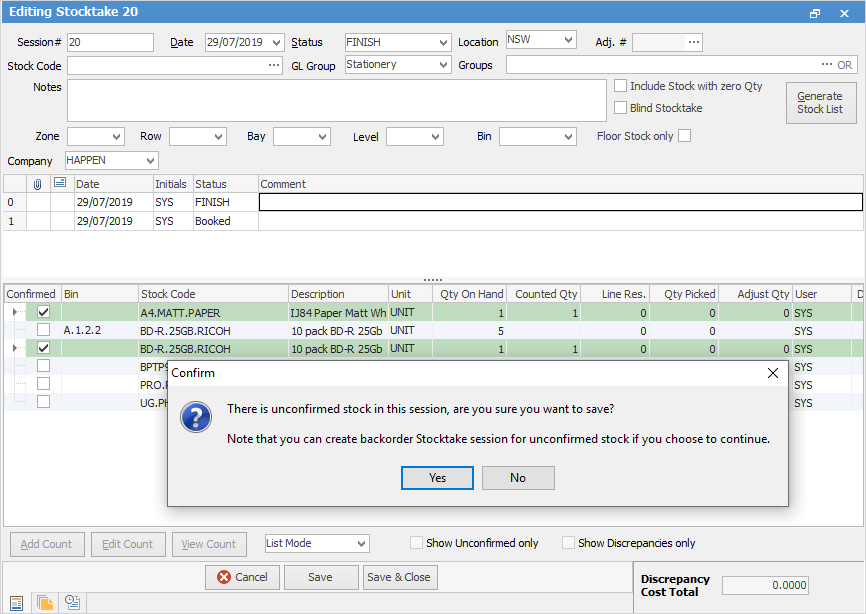866x614 pixels.
Task: Click the Adj. # ellipsis button
Action: (694, 42)
